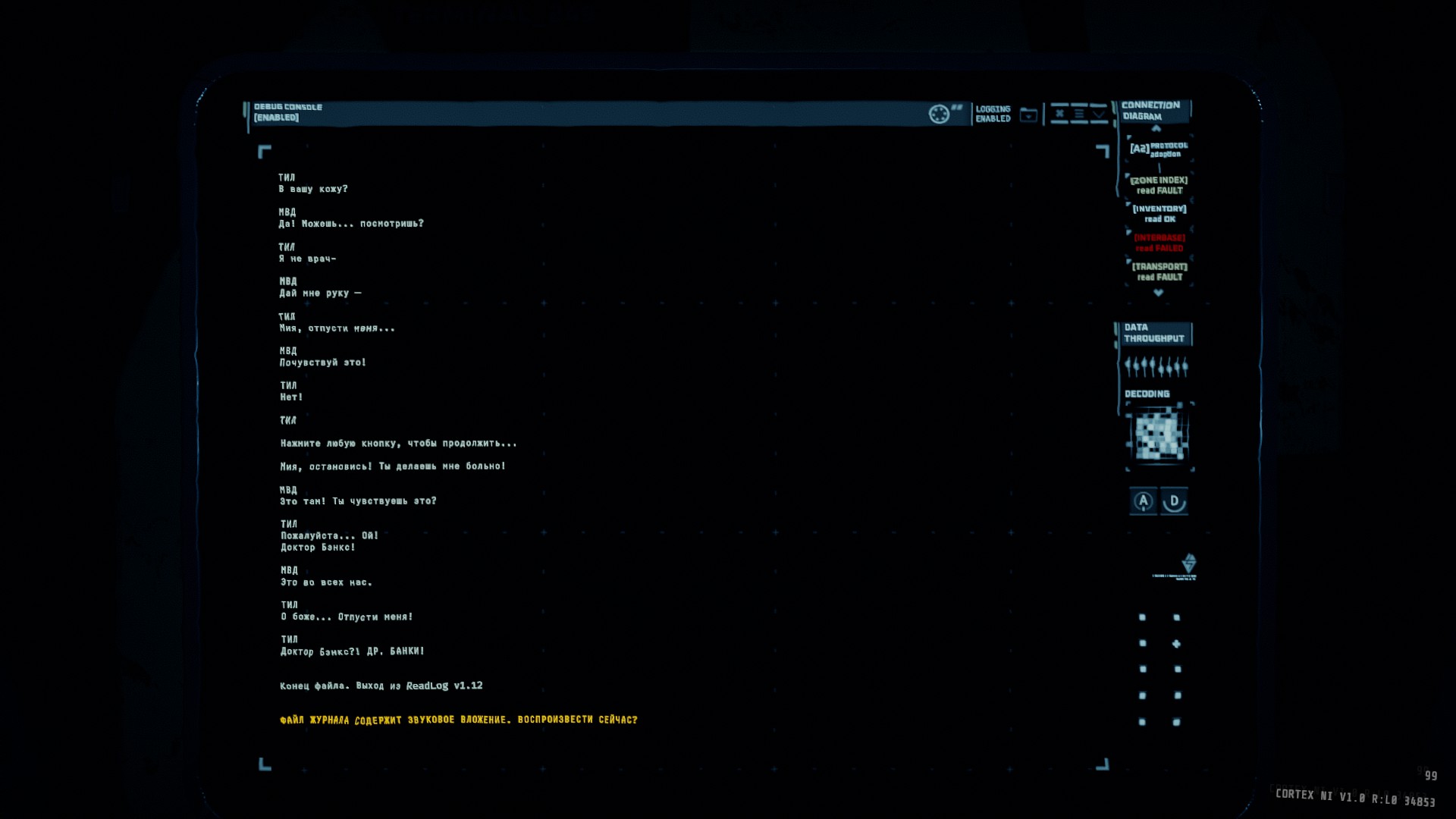1456x819 pixels.
Task: Adjust the Data Throughput slider bars
Action: (1156, 367)
